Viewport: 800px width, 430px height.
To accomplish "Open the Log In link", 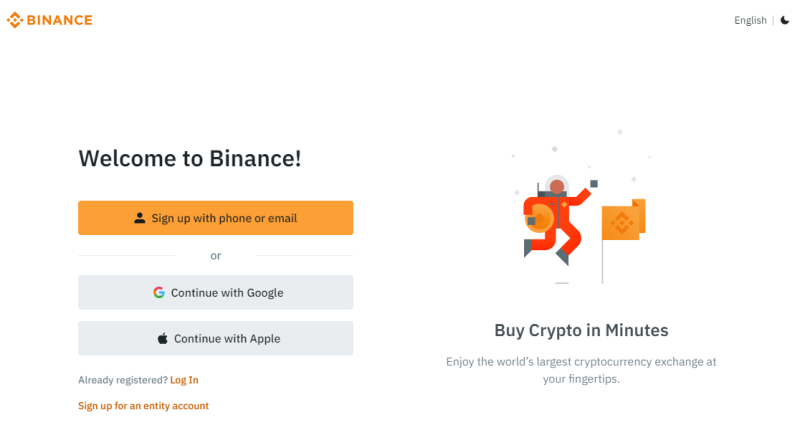I will click(184, 380).
